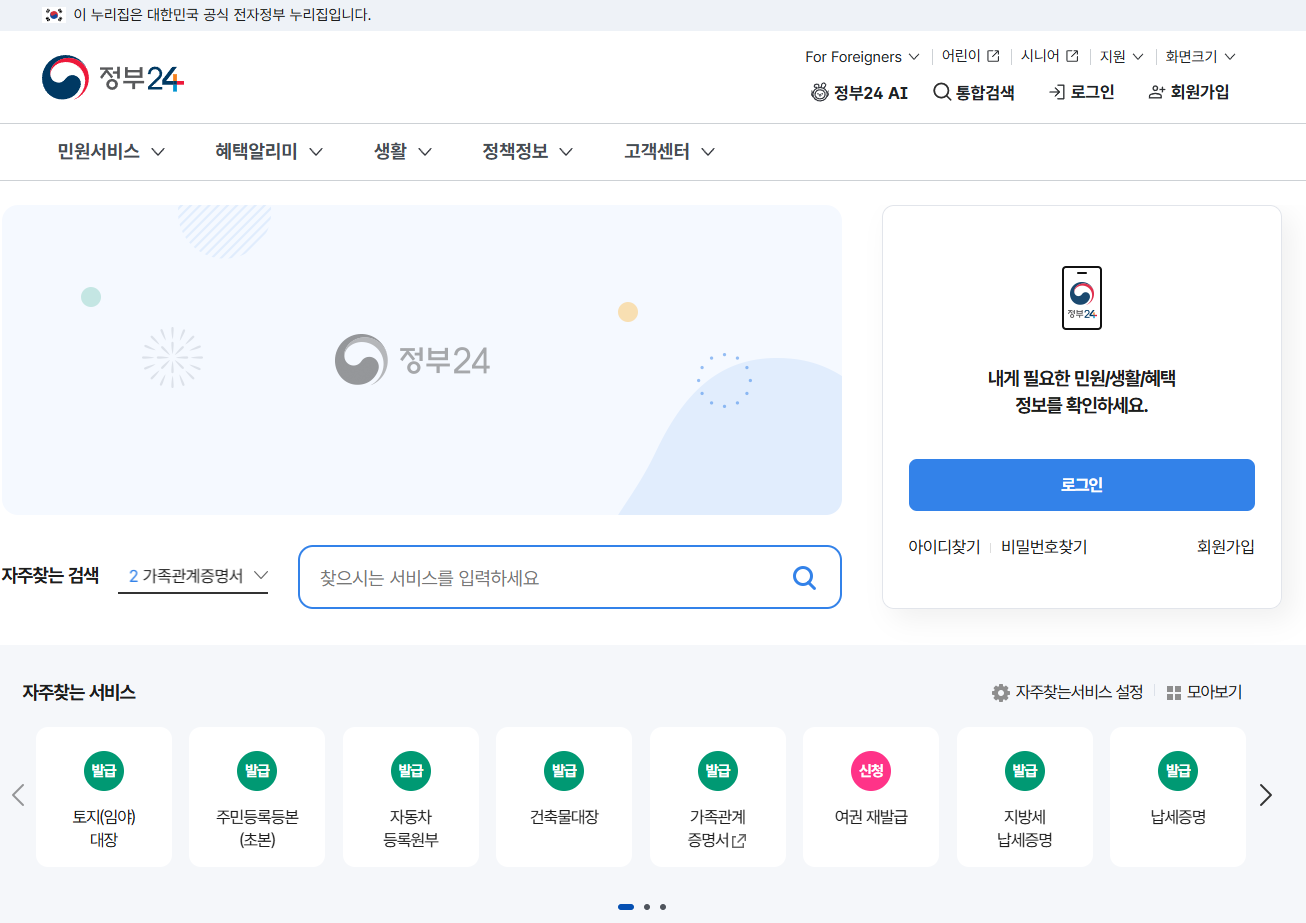The width and height of the screenshot is (1306, 923).
Task: Open the 납세증명 service card
Action: click(1178, 797)
